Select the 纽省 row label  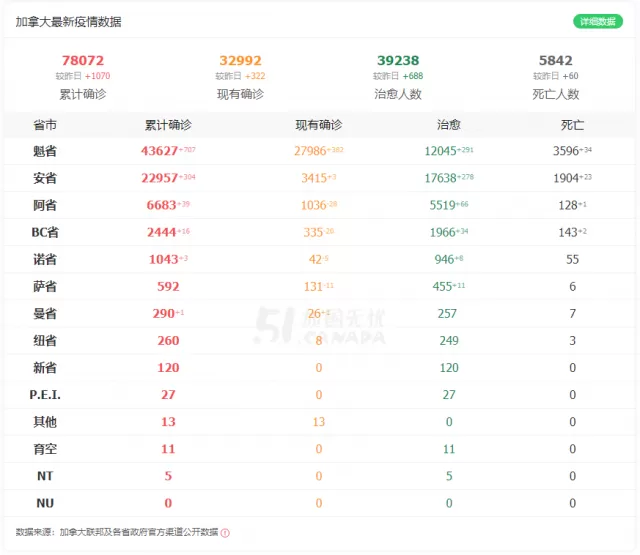pyautogui.click(x=45, y=341)
